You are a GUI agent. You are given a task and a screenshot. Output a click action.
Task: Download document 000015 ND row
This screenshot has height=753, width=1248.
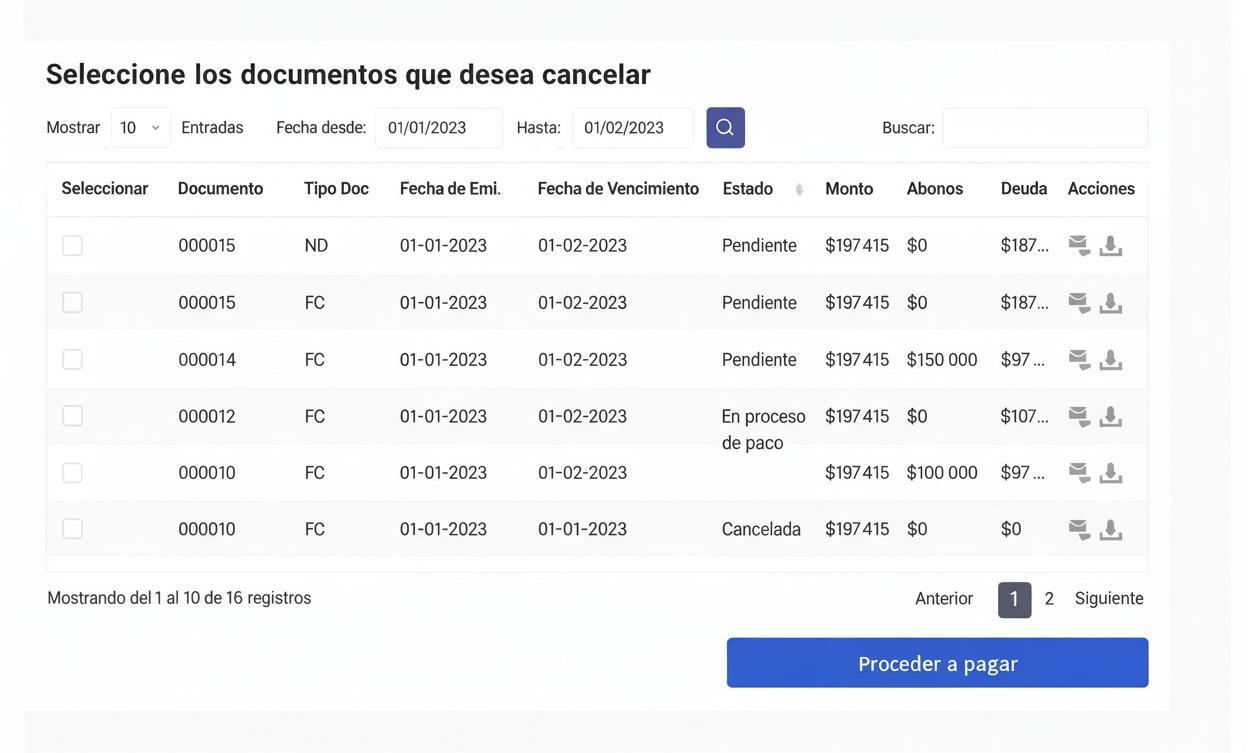click(1111, 246)
